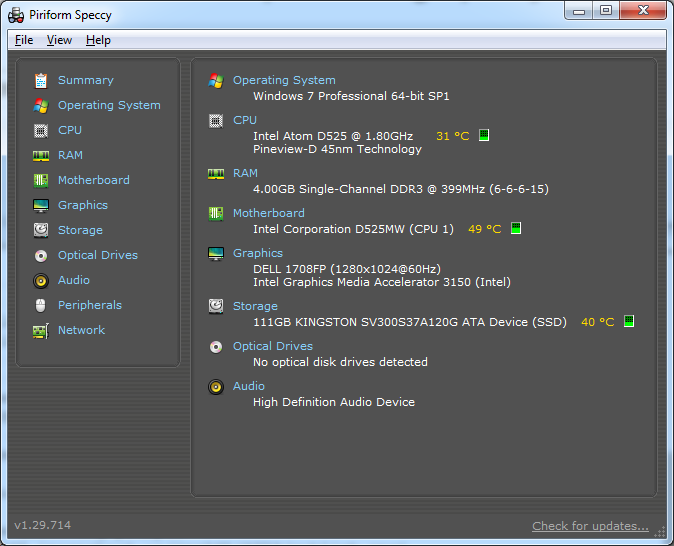
Task: Open the Summary sidebar clipboard icon
Action: [x=41, y=80]
